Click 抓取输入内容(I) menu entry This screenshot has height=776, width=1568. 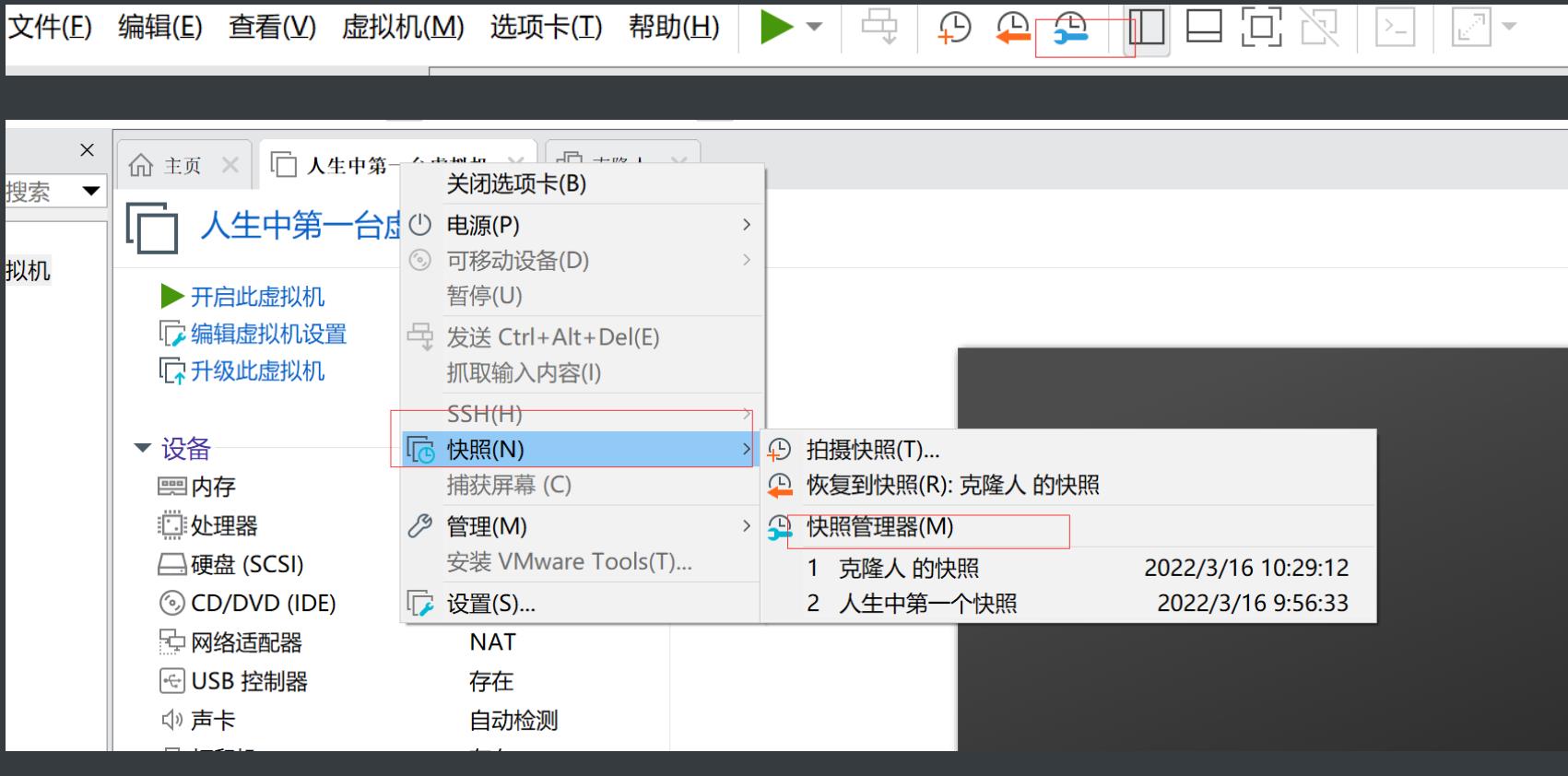tap(583, 373)
